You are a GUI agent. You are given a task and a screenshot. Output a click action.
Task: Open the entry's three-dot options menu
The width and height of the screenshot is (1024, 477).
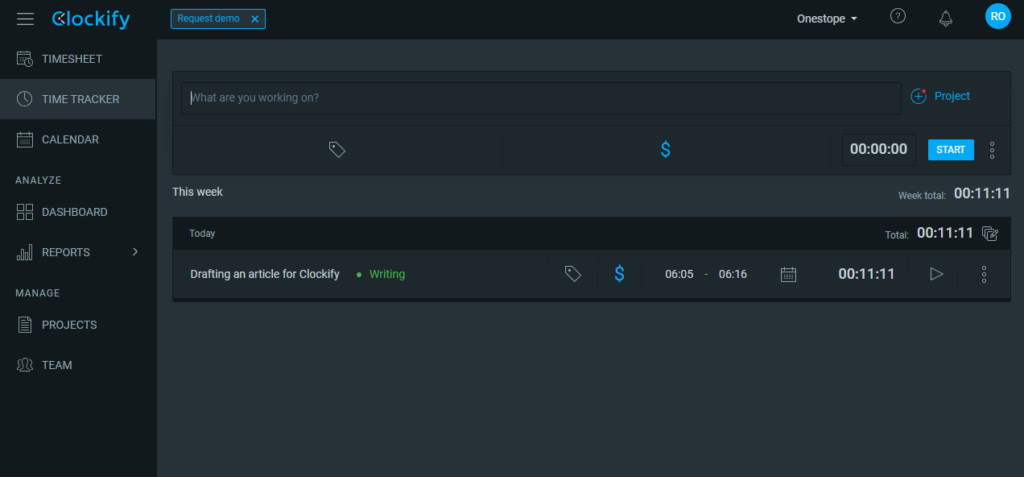[x=984, y=274]
